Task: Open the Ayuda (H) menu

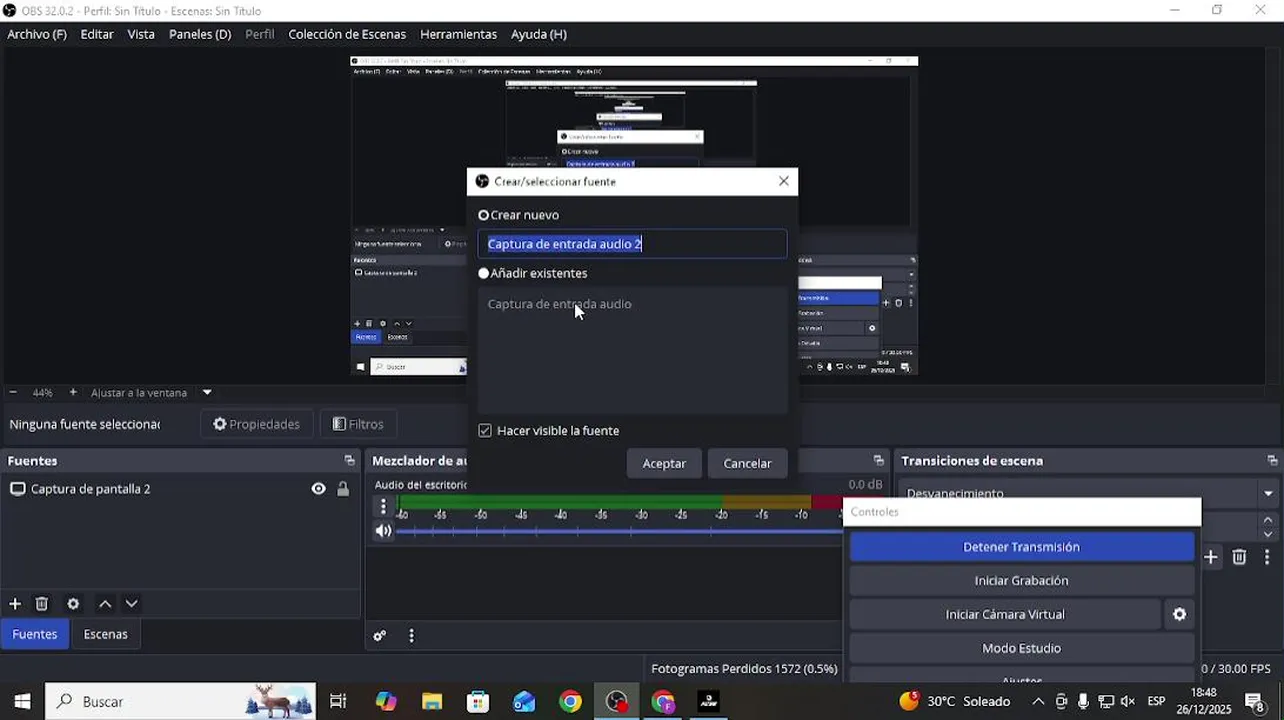Action: (539, 34)
